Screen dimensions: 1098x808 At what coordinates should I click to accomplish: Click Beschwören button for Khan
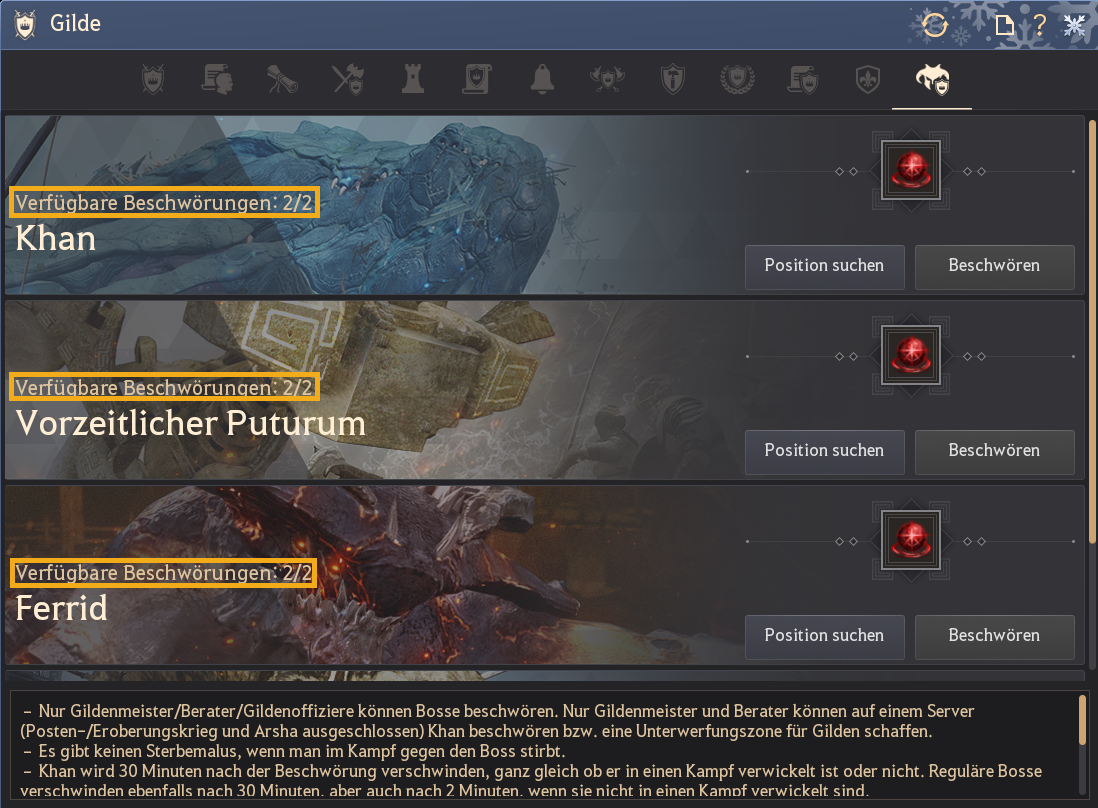click(x=994, y=266)
